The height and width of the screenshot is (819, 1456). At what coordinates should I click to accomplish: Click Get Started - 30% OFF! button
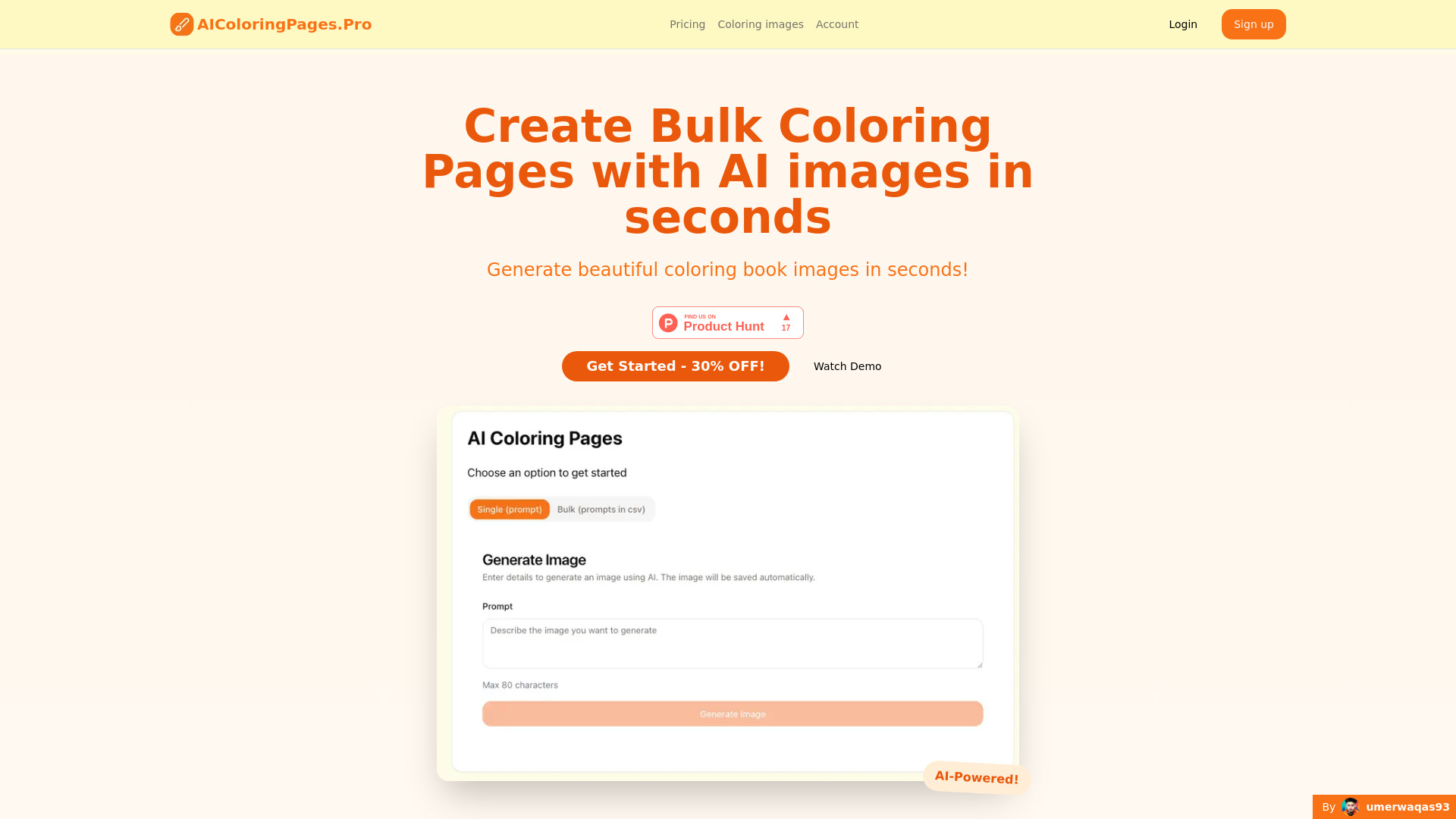[x=675, y=366]
